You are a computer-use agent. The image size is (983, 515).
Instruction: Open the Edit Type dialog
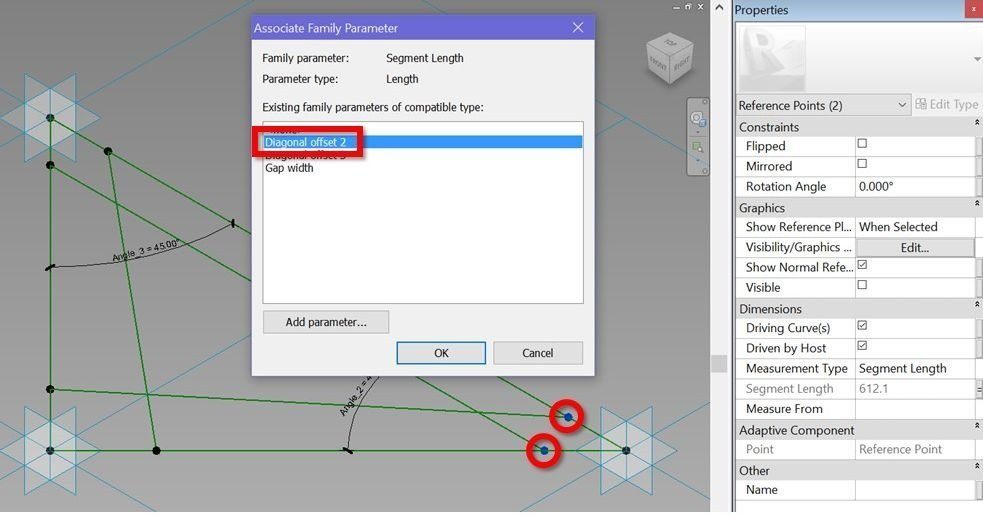point(946,105)
